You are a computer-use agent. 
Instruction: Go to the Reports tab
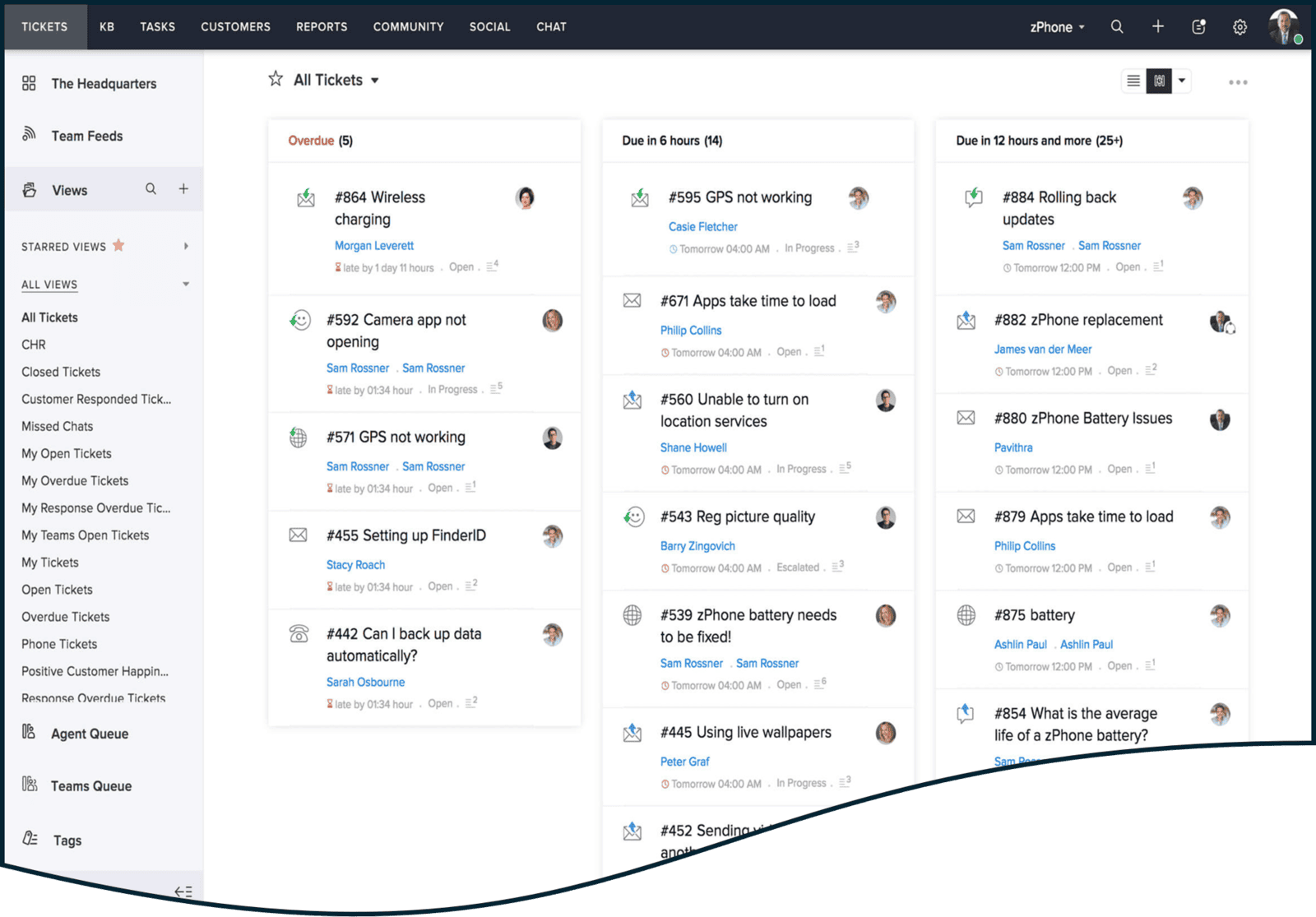322,27
